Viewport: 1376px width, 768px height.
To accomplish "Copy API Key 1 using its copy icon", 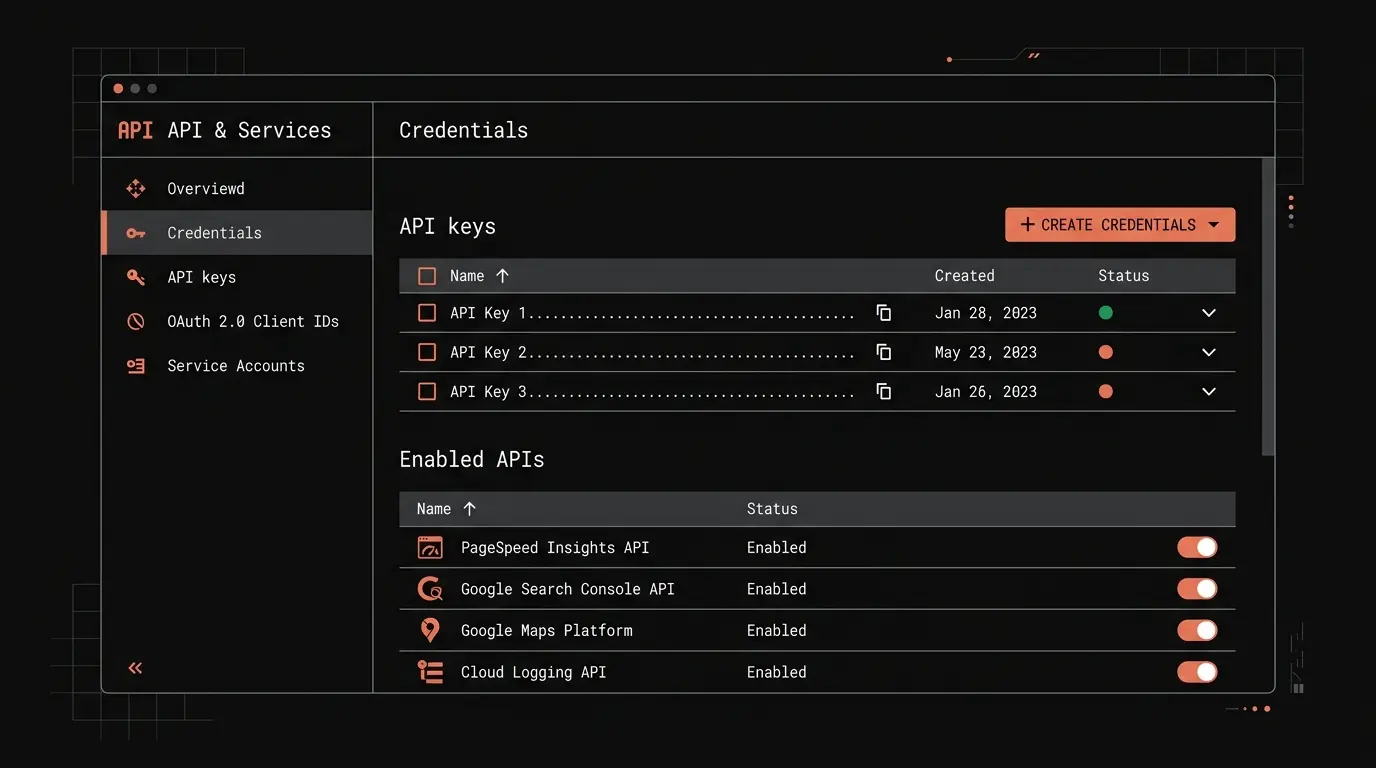I will [883, 312].
